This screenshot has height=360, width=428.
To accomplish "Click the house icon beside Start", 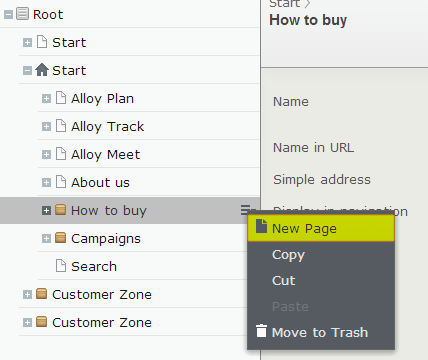I will coord(42,70).
